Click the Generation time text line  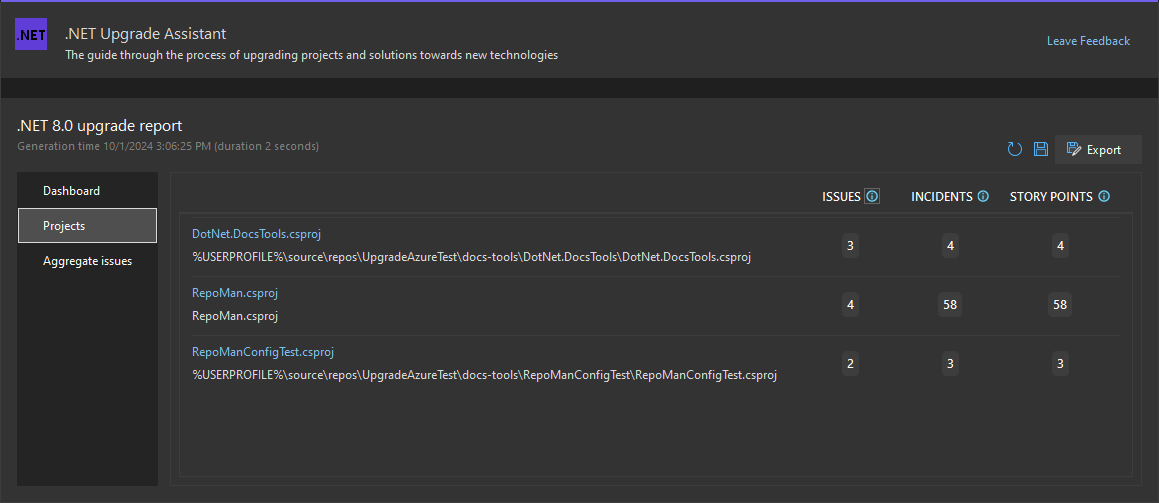pos(168,146)
